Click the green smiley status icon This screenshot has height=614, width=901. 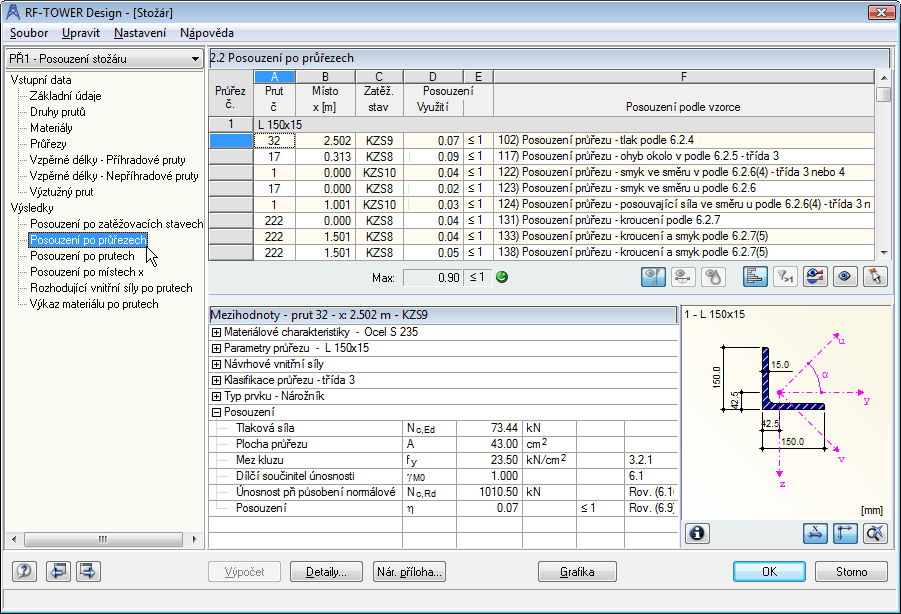coord(502,277)
